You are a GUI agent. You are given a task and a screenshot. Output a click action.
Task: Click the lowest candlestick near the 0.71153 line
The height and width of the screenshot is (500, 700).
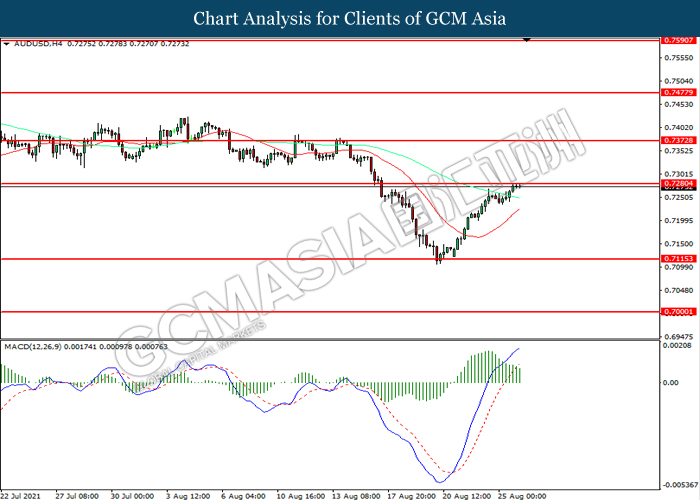click(438, 258)
